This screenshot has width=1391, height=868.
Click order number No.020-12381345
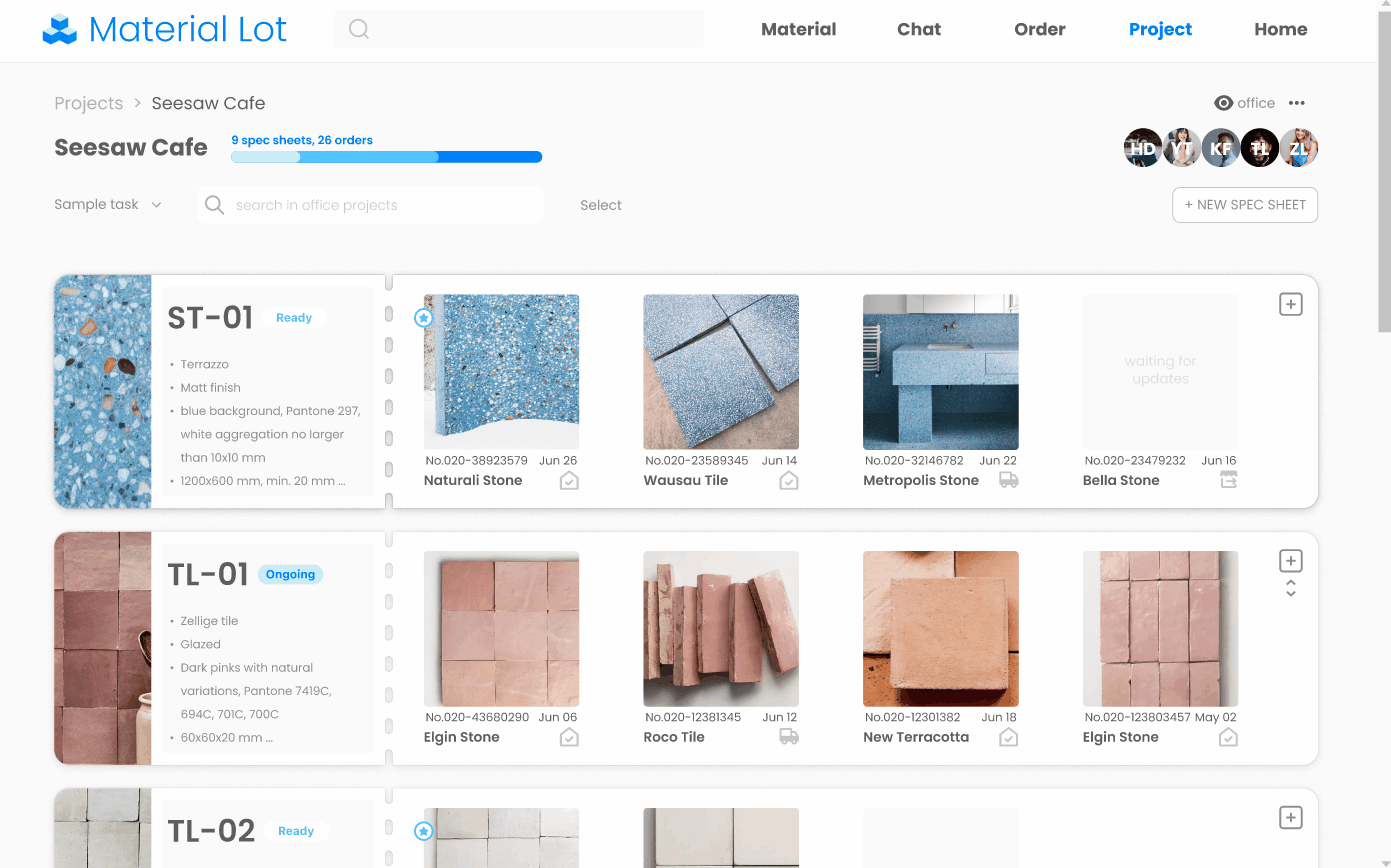693,717
